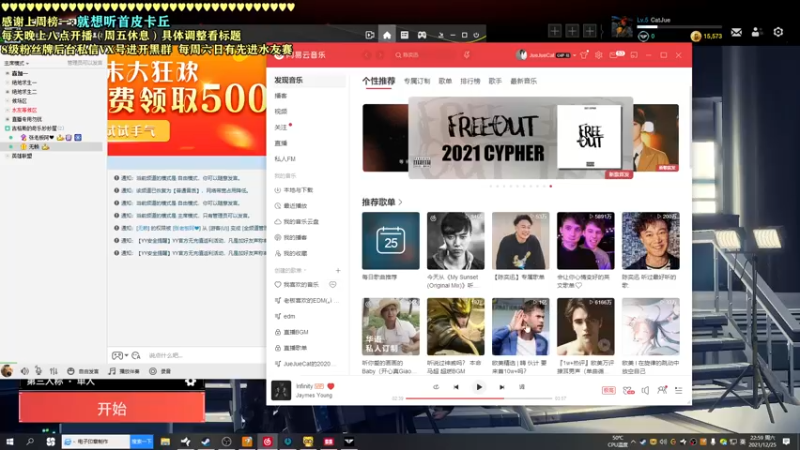The height and width of the screenshot is (450, 800).
Task: Open the listen-together people icon
Action: (x=662, y=390)
